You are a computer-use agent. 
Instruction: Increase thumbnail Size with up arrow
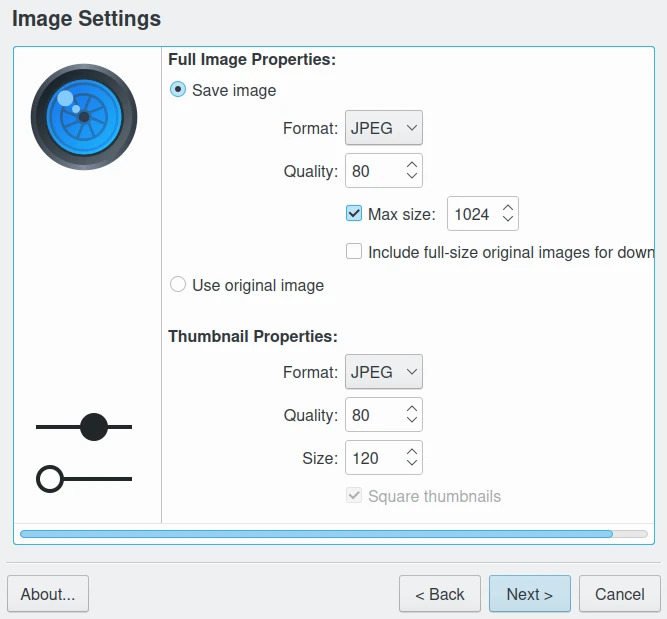[412, 452]
